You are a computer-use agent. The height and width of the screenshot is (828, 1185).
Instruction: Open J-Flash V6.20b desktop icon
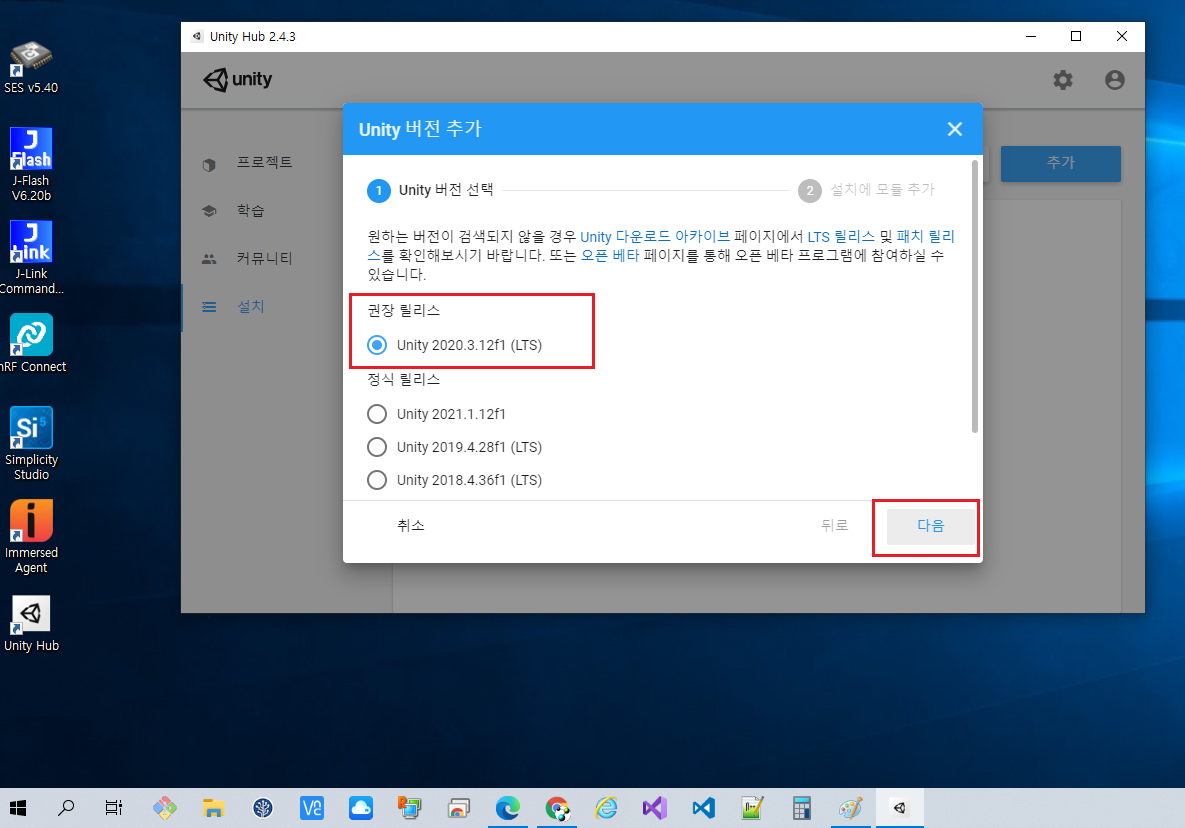(x=31, y=164)
